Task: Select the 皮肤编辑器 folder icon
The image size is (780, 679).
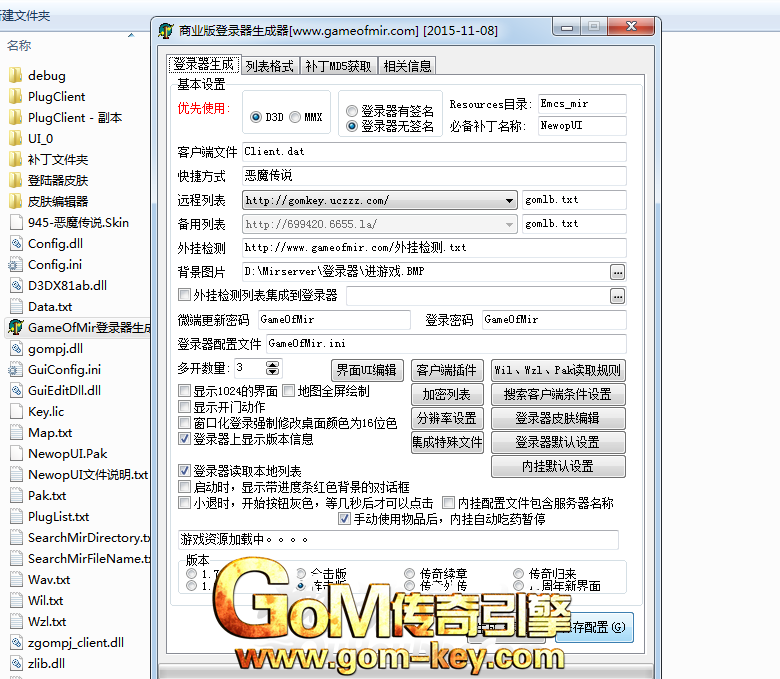Action: [16, 201]
